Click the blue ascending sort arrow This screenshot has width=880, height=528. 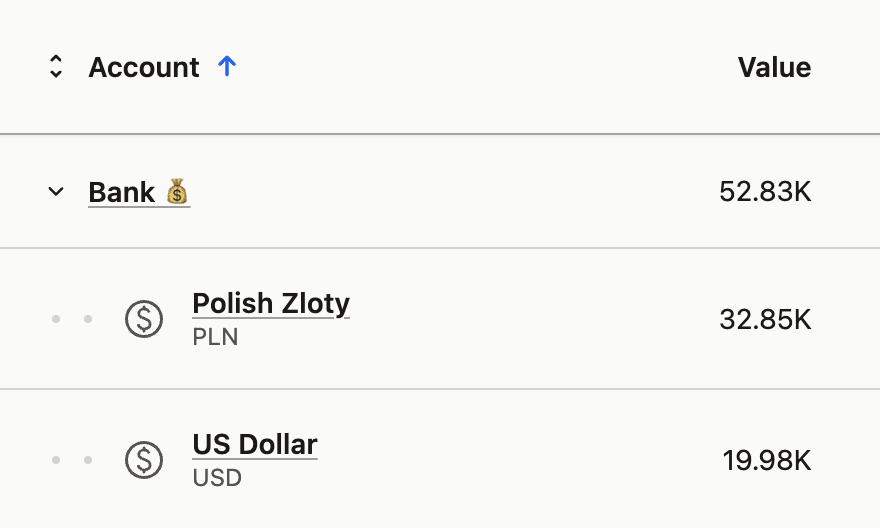coord(227,67)
